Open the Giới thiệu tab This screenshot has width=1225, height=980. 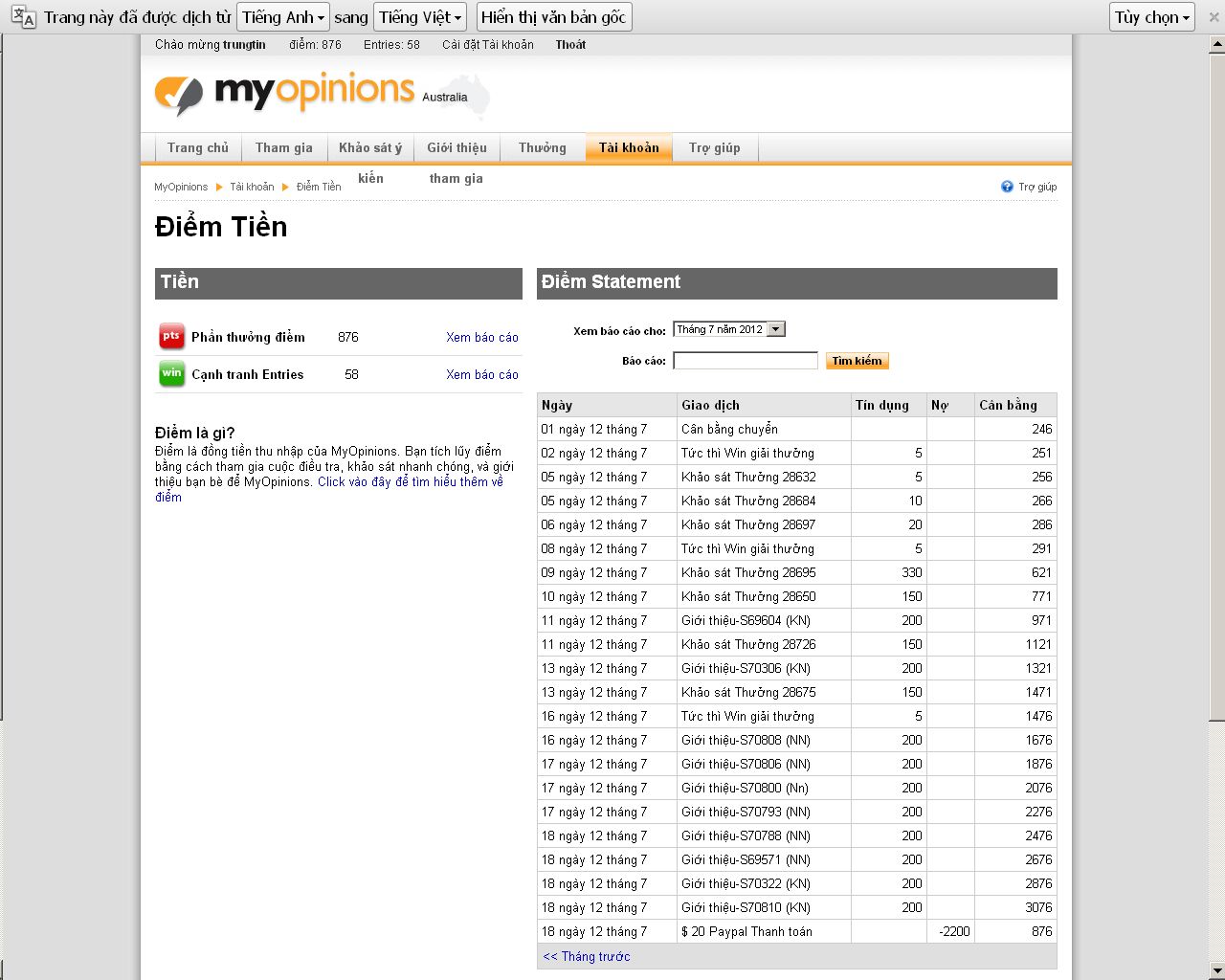pos(457,147)
